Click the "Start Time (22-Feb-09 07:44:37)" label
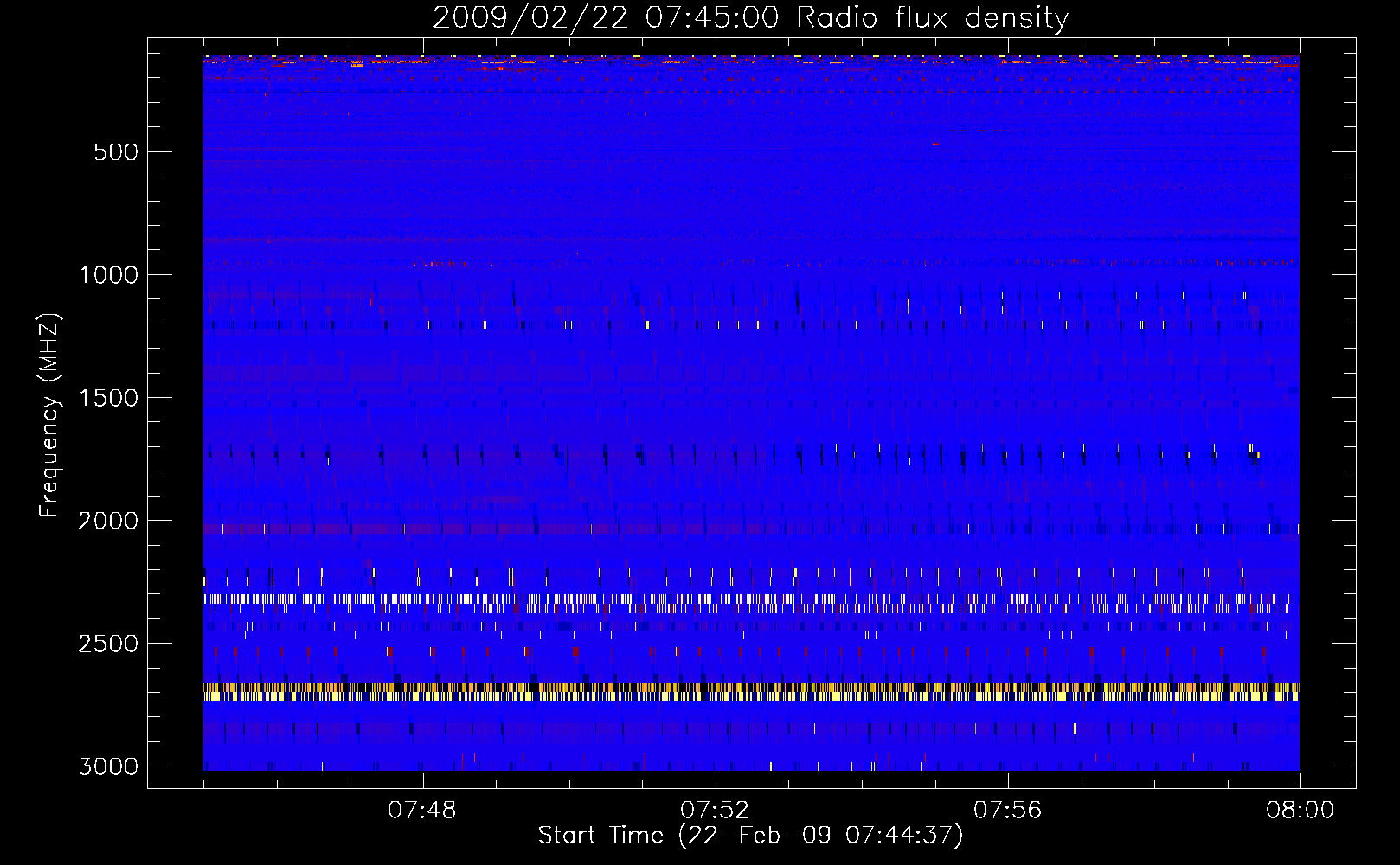 [x=750, y=836]
